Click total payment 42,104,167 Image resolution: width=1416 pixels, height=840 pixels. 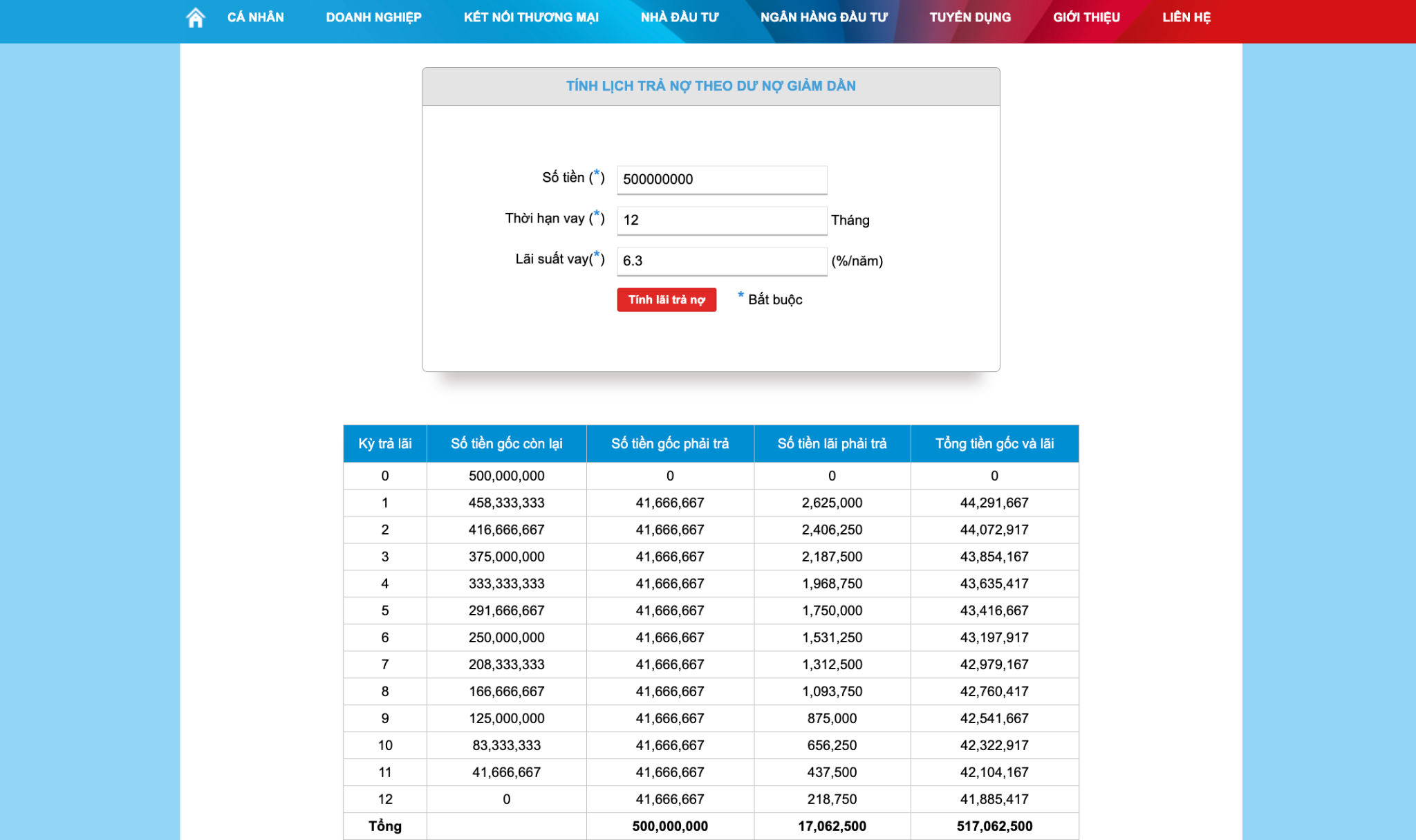click(x=994, y=772)
